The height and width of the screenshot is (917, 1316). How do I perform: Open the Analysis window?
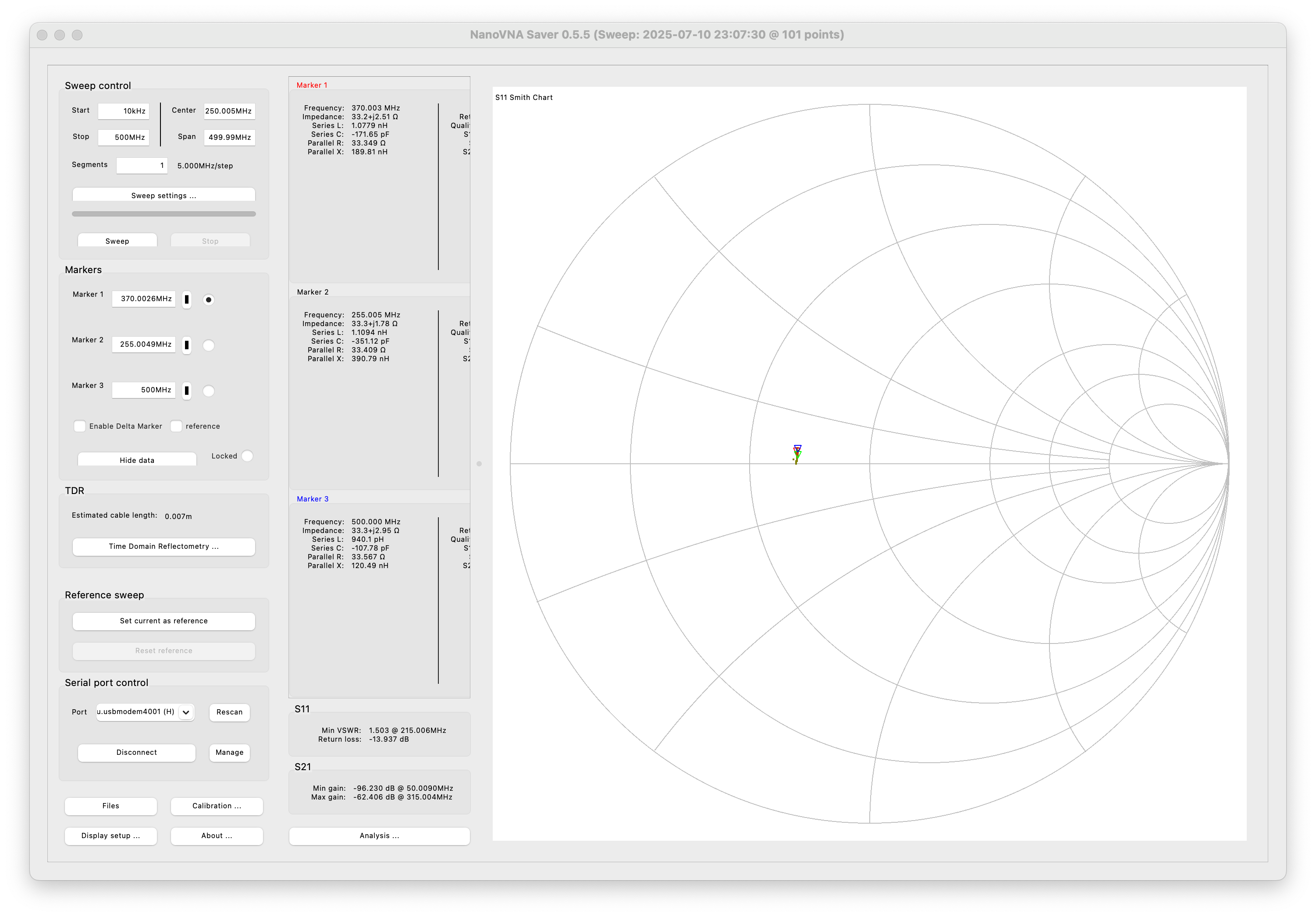tap(380, 835)
